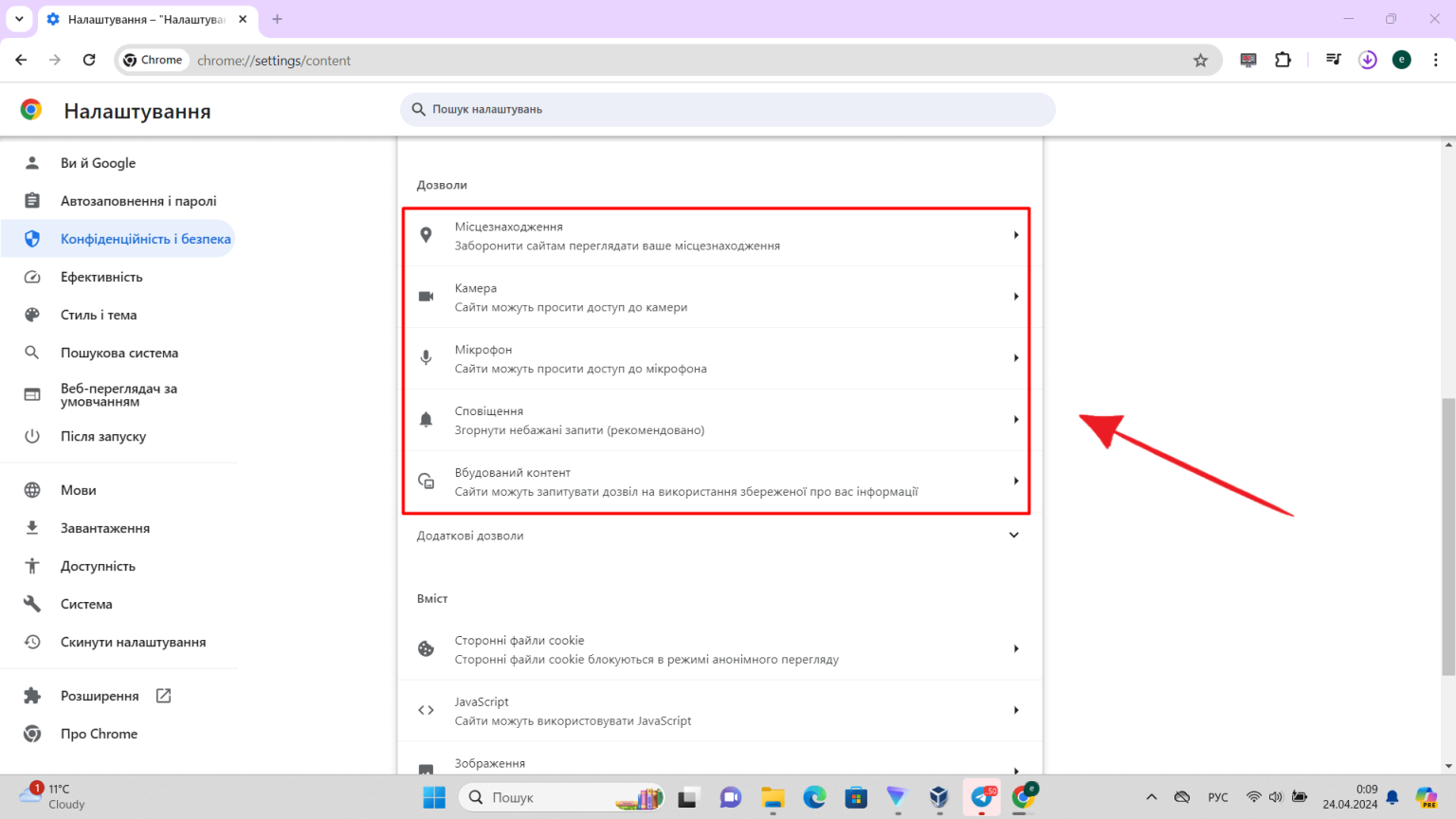The height and width of the screenshot is (819, 1456).
Task: Click the profile avatar in the browser toolbar
Action: [x=1401, y=59]
